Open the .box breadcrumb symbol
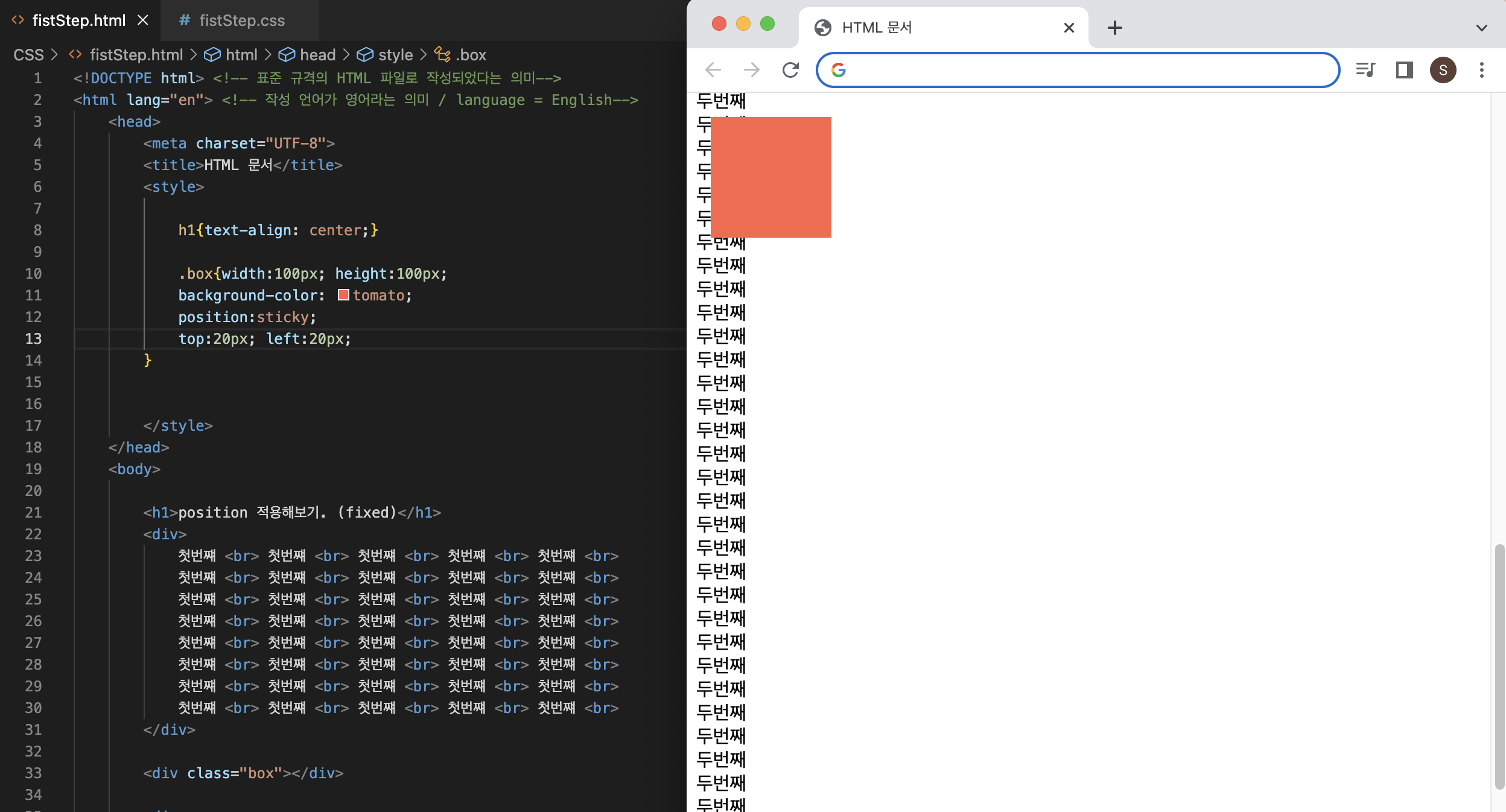Viewport: 1506px width, 812px height. [x=470, y=55]
